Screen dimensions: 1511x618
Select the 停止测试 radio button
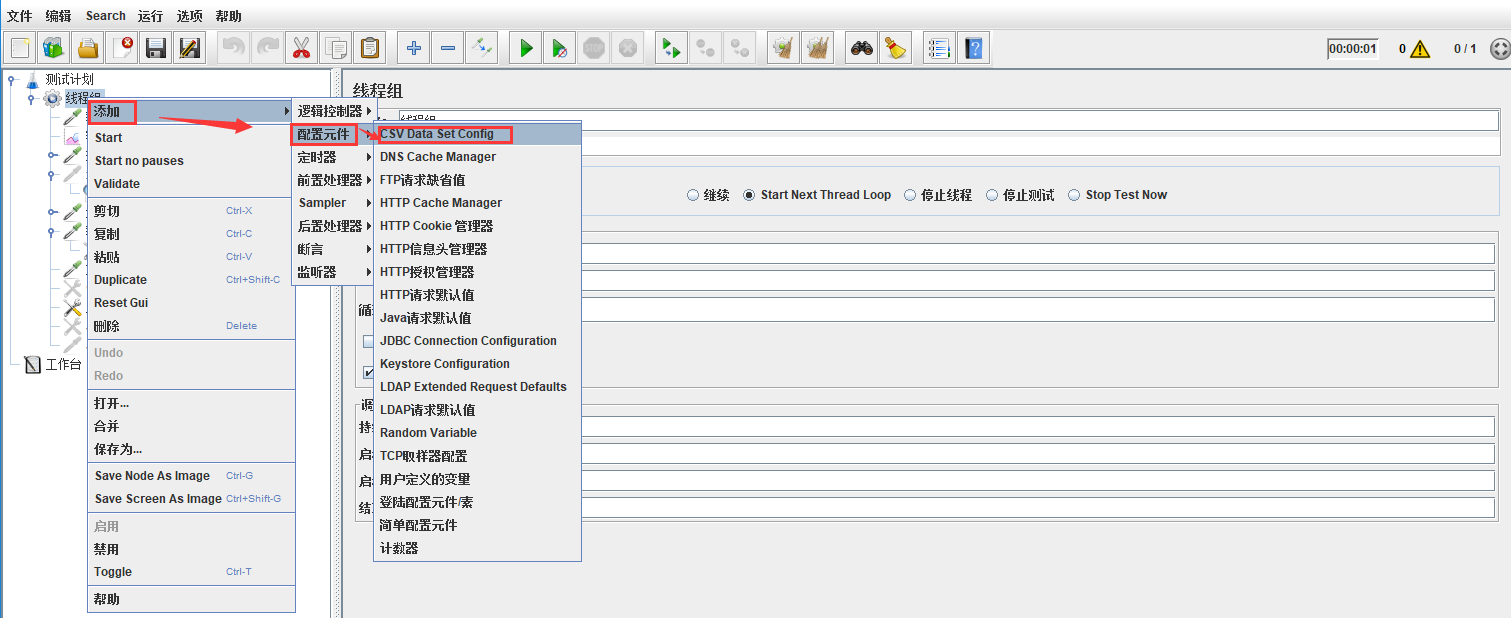992,195
